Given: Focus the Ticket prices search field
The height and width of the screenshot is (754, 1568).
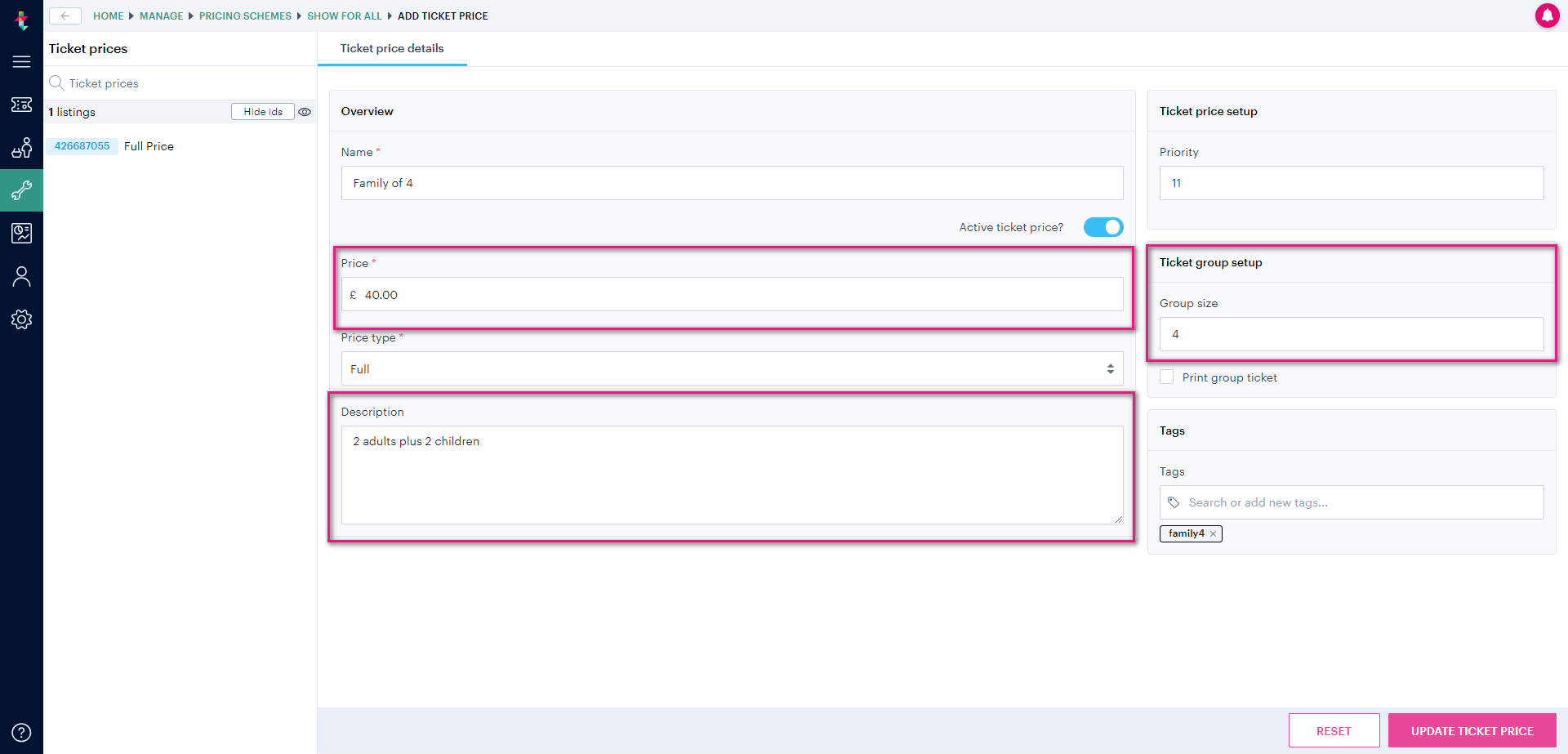Looking at the screenshot, I should pos(180,83).
